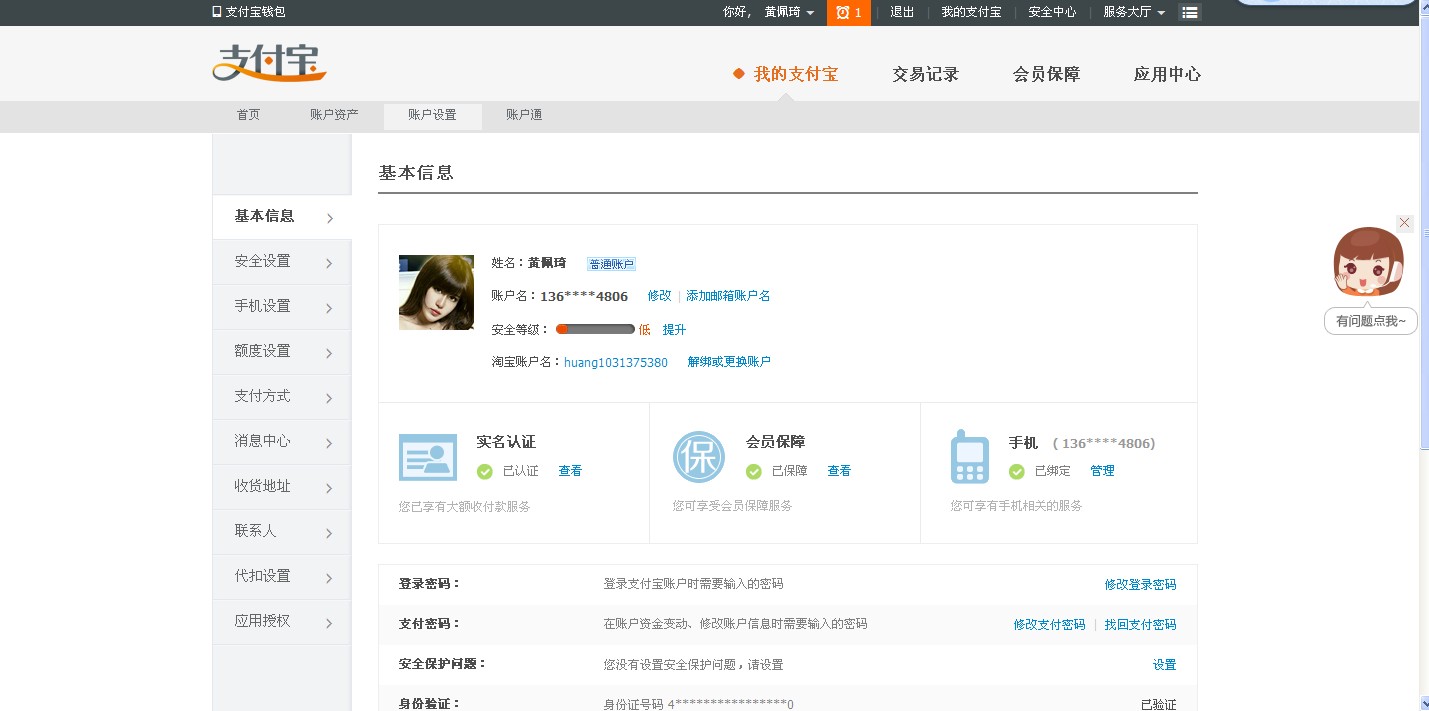Click the 支付宝钱包 phone icon link
The width and height of the screenshot is (1429, 711).
[x=249, y=12]
